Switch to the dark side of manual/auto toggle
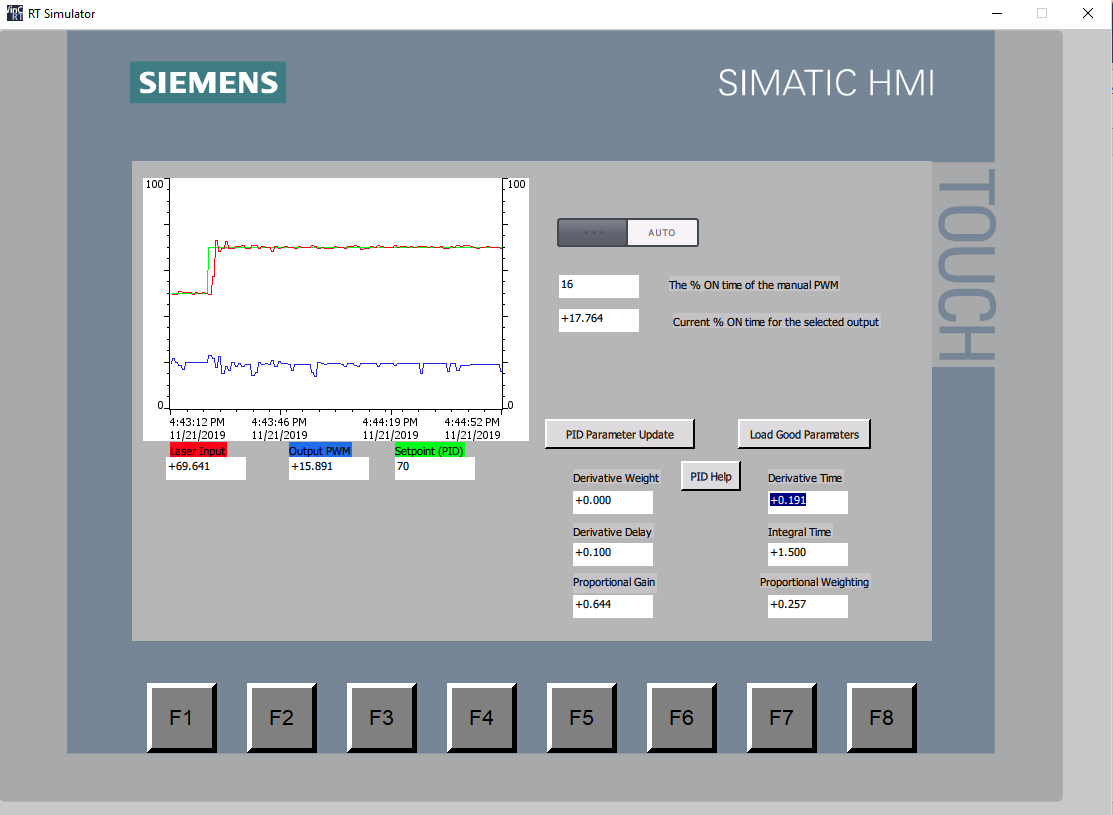1113x815 pixels. coord(593,232)
